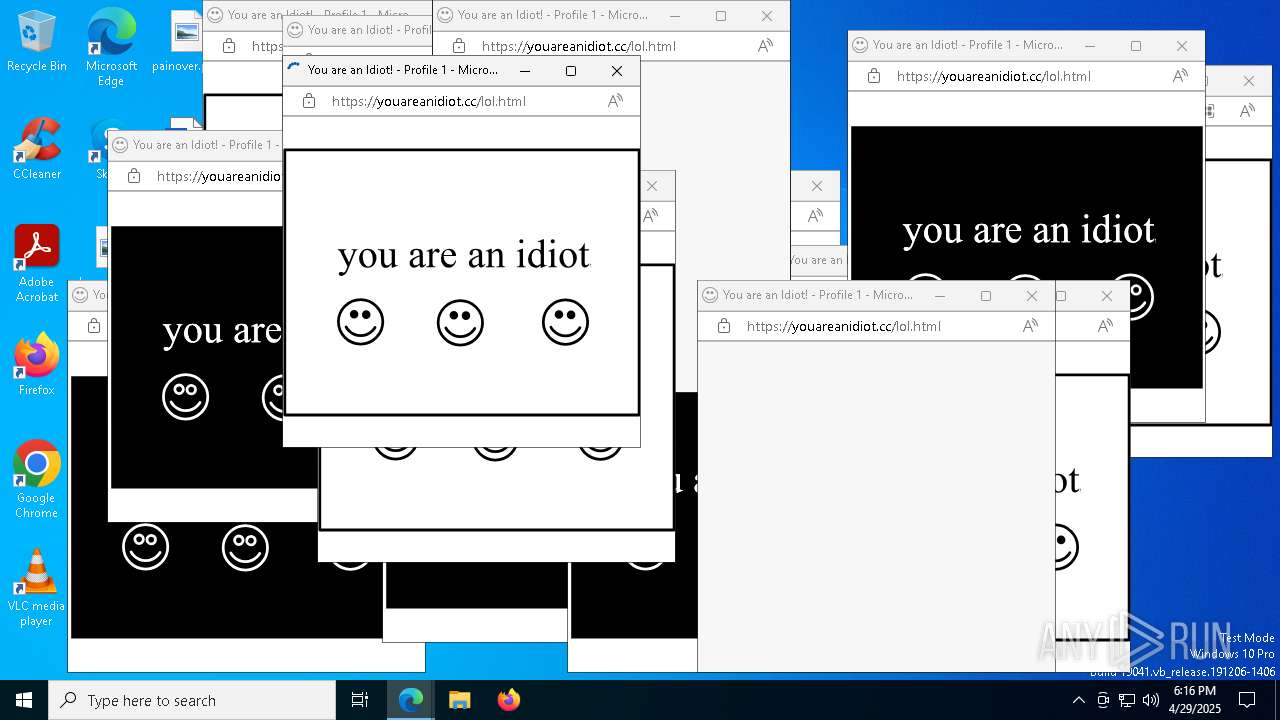Click the middle smiley face in the front white popup
Image resolution: width=1280 pixels, height=720 pixels.
pos(460,322)
